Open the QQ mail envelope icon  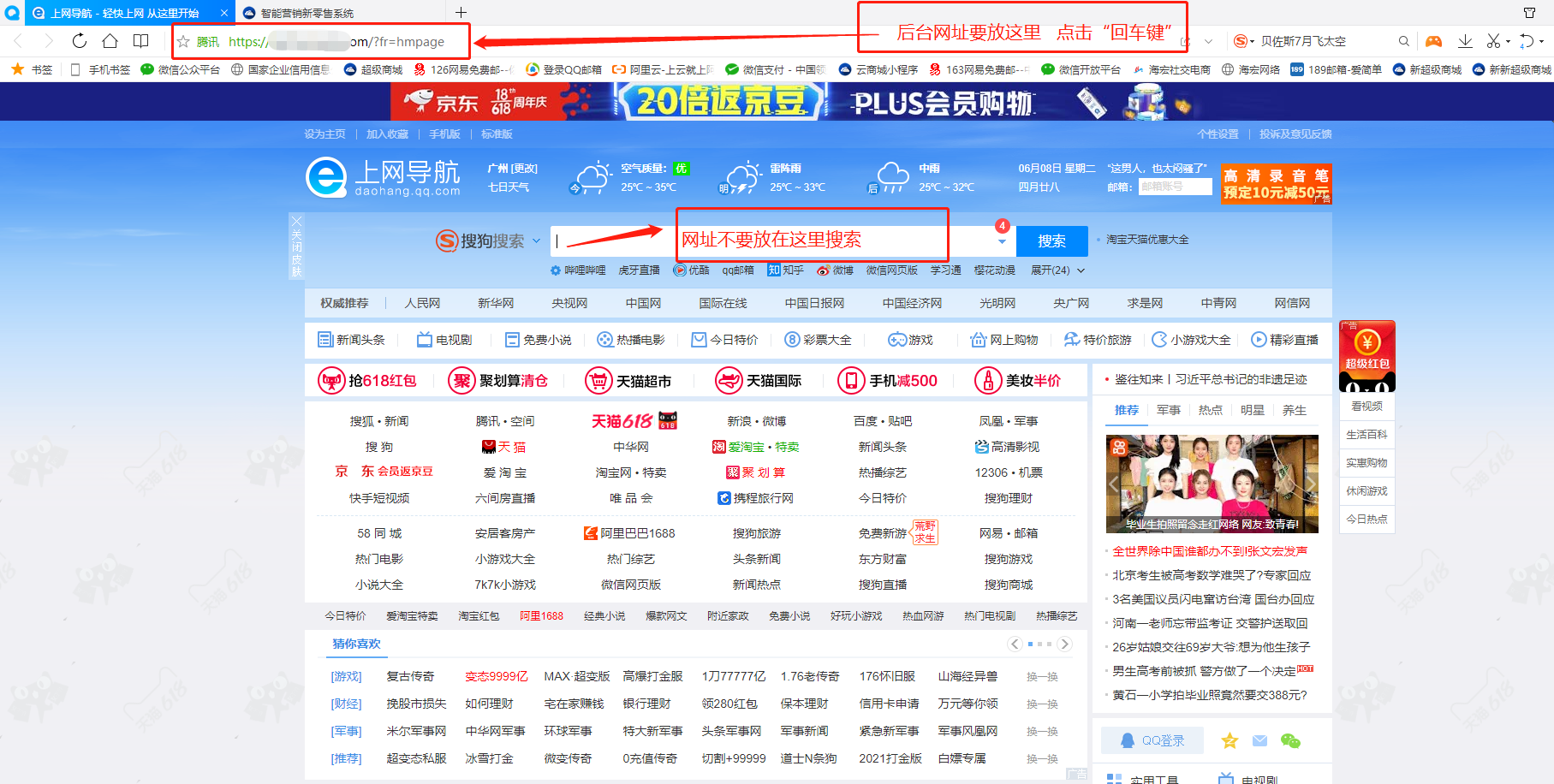click(x=1259, y=740)
